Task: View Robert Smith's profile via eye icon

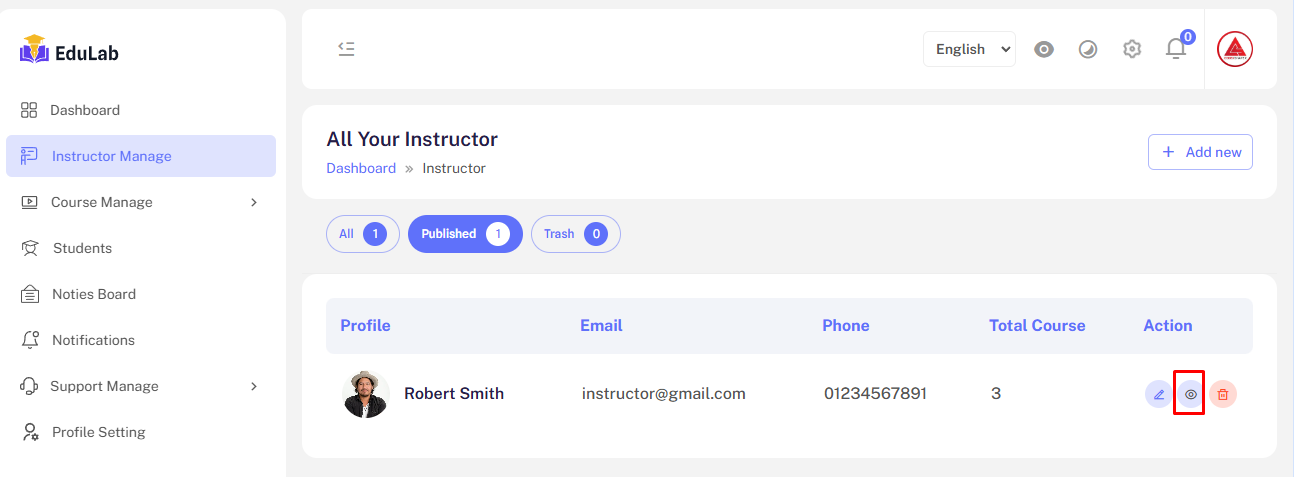Action: 1190,394
